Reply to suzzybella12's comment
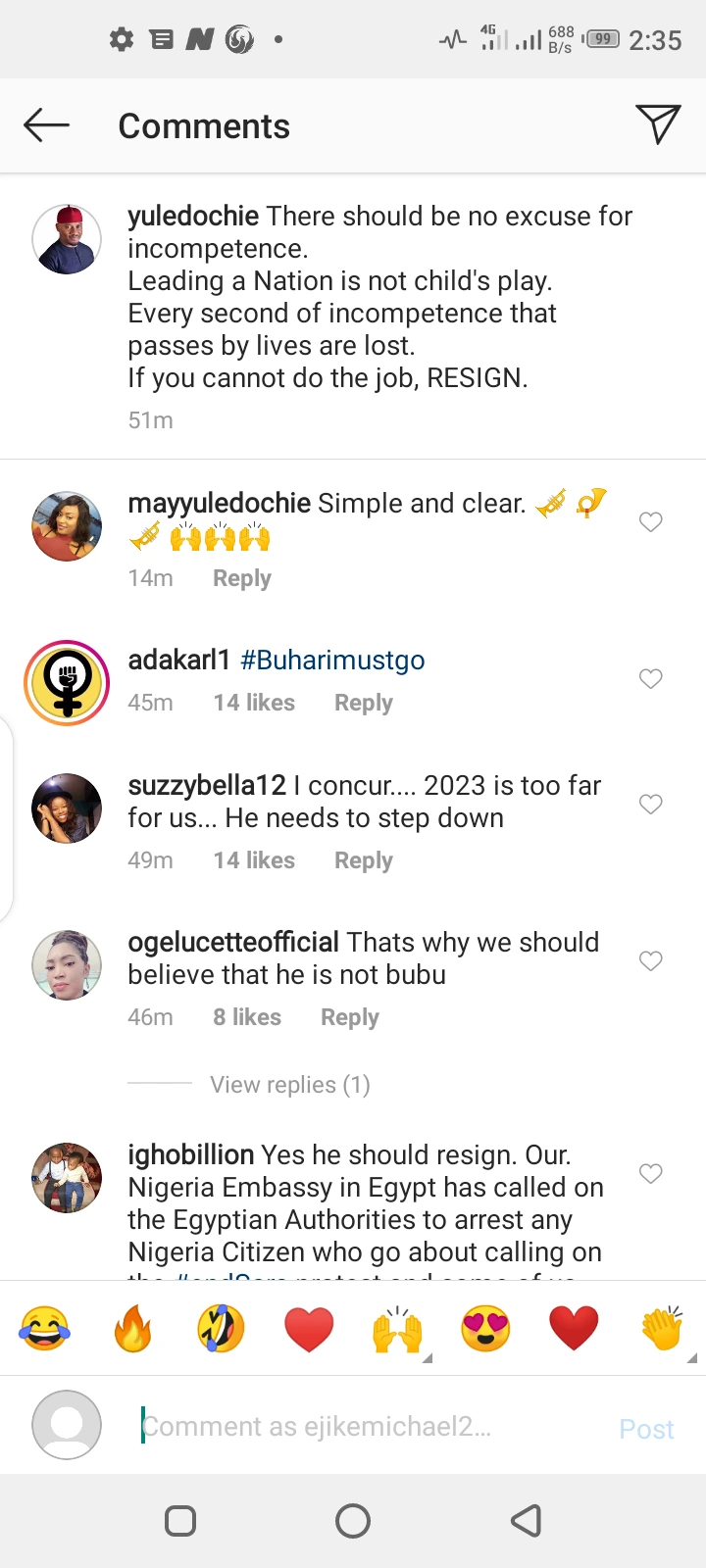The image size is (706, 1568). (x=363, y=860)
